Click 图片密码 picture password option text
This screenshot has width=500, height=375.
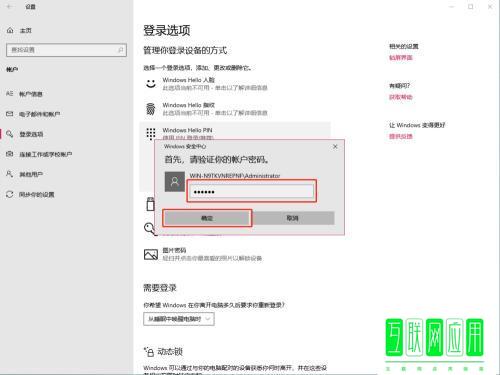[x=174, y=250]
